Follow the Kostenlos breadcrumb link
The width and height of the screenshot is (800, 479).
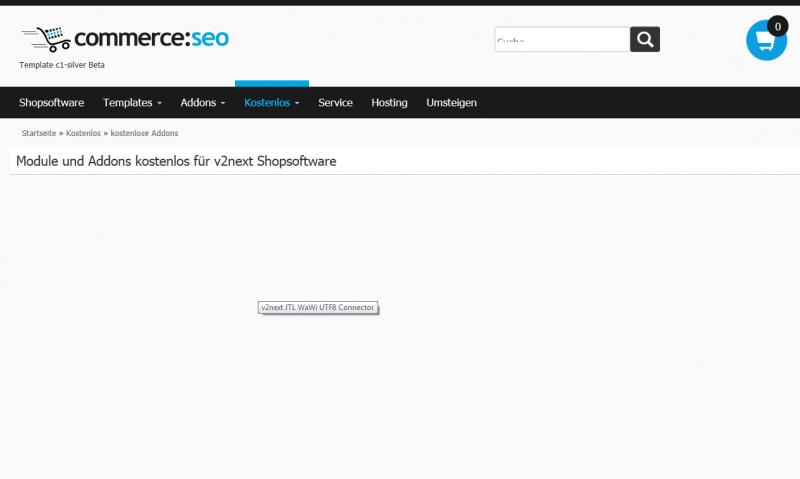(83, 133)
